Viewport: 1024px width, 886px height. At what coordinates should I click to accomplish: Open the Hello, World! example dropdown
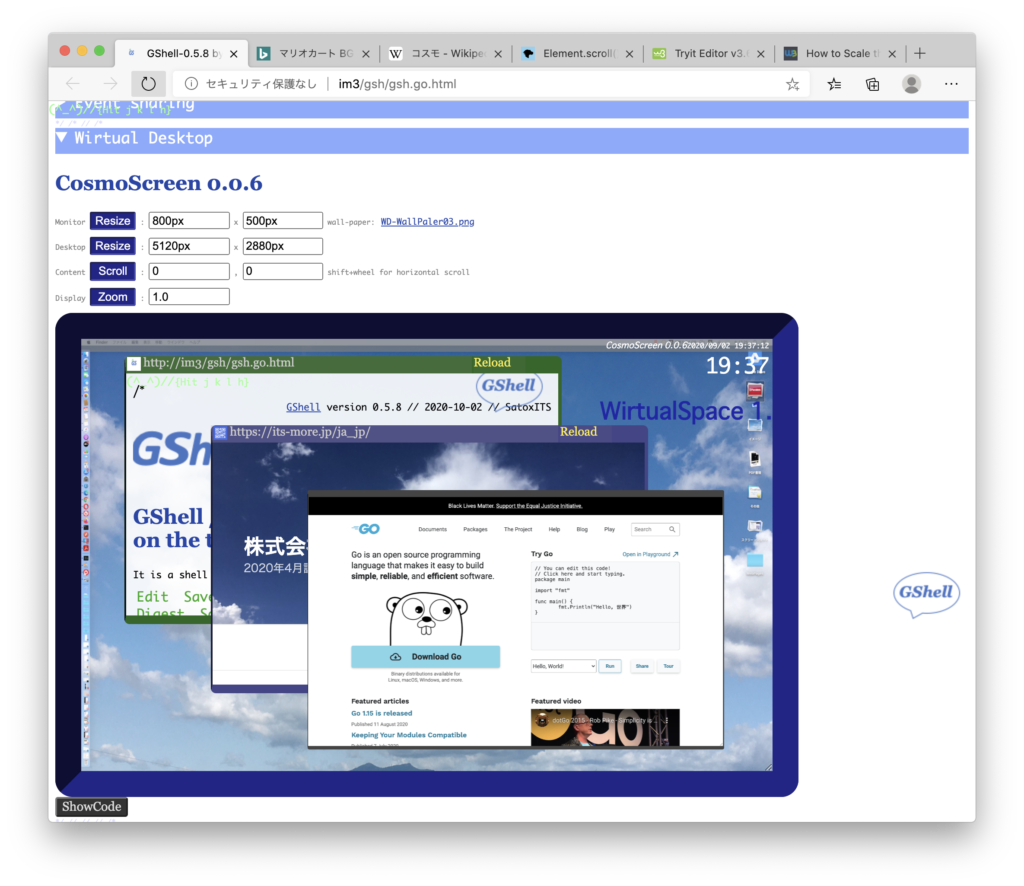click(x=563, y=666)
